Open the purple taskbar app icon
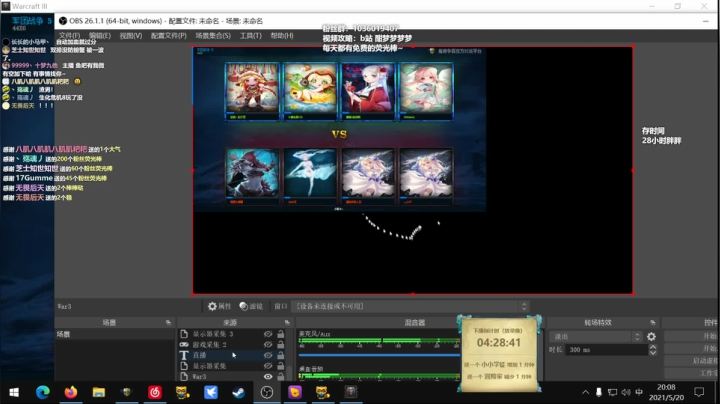 click(295, 393)
